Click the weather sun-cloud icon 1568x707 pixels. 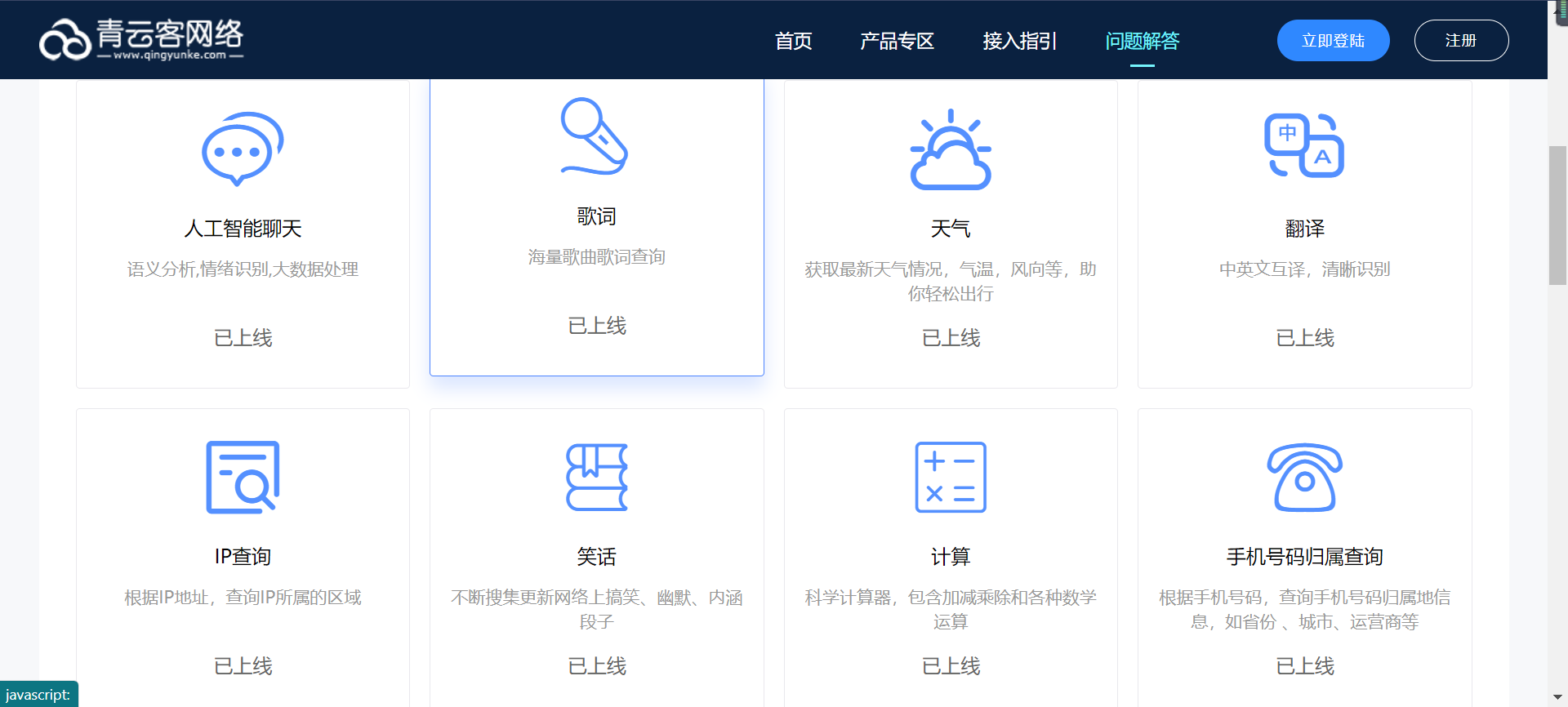(951, 149)
